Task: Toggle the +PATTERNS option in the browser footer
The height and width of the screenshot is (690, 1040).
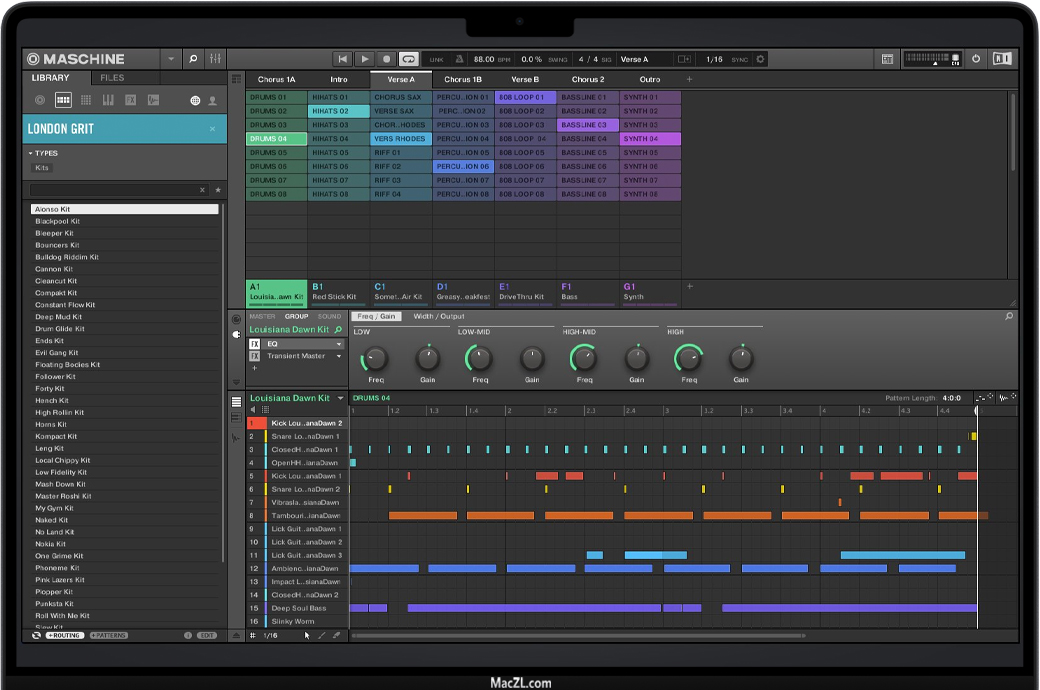Action: [x=108, y=636]
